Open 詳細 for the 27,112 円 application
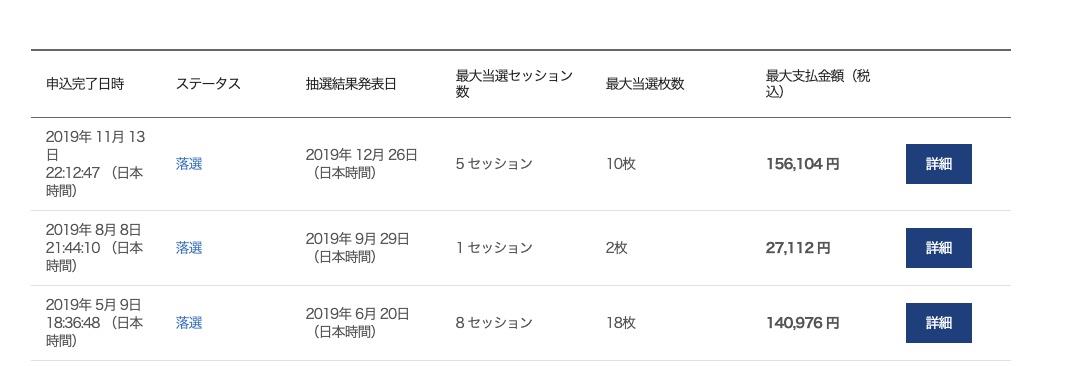Screen dimensions: 1071x366 (938, 248)
